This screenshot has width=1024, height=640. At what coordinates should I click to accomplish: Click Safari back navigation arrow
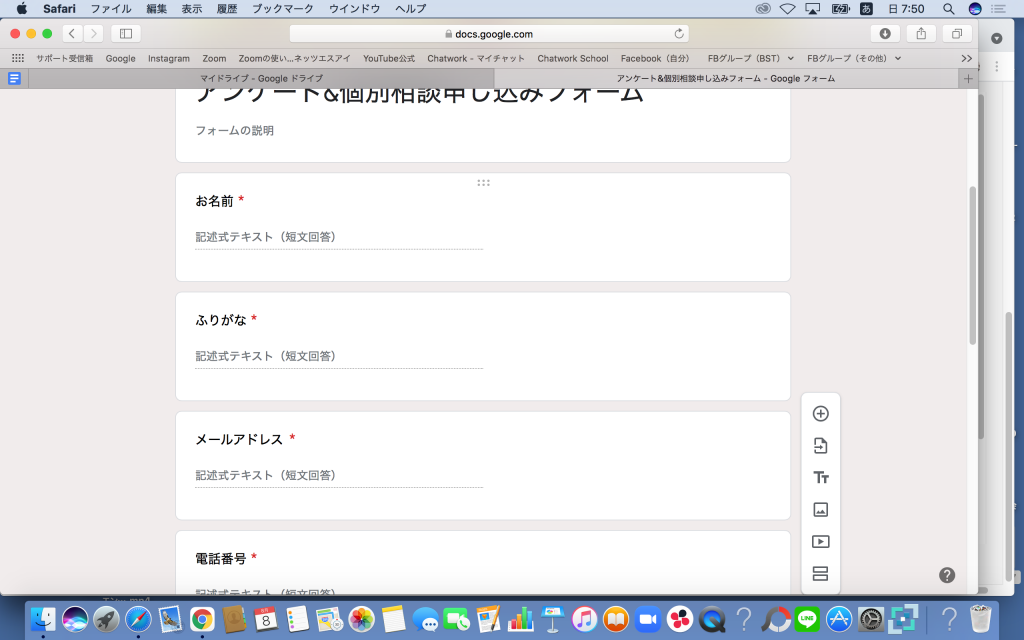(72, 33)
